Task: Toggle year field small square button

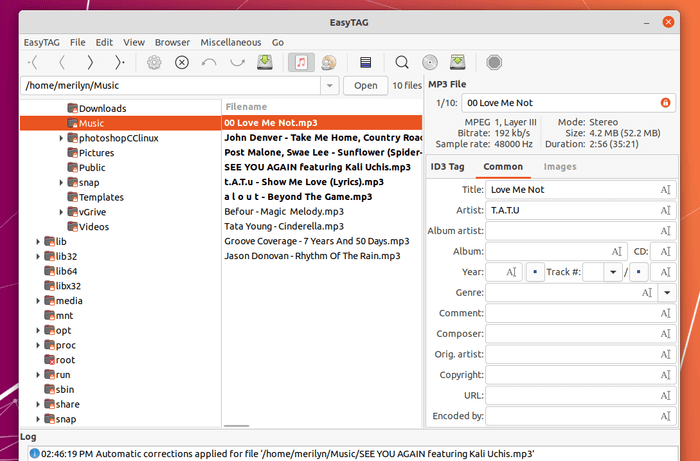Action: tap(535, 272)
